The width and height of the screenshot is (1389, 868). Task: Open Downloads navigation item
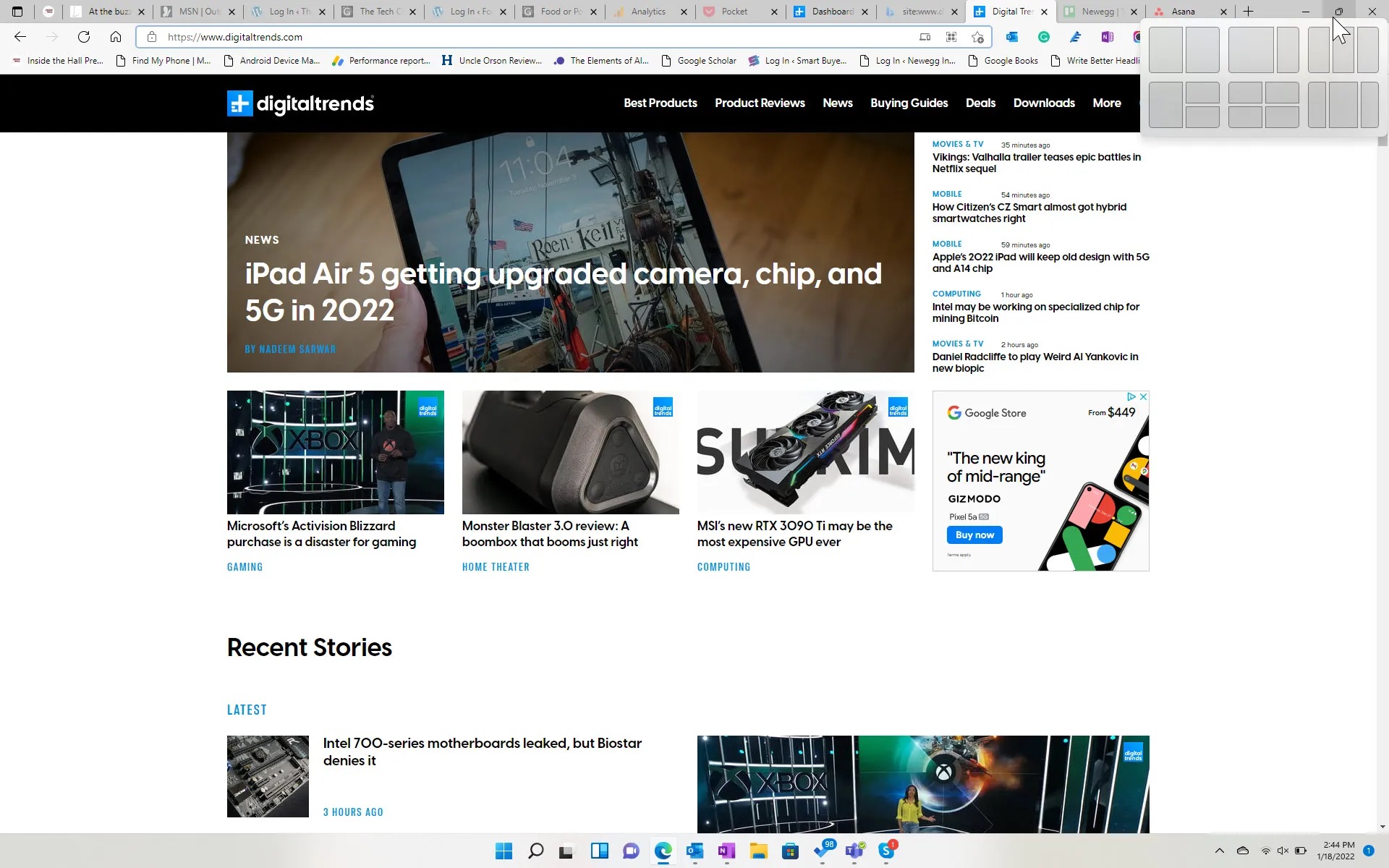pyautogui.click(x=1044, y=103)
